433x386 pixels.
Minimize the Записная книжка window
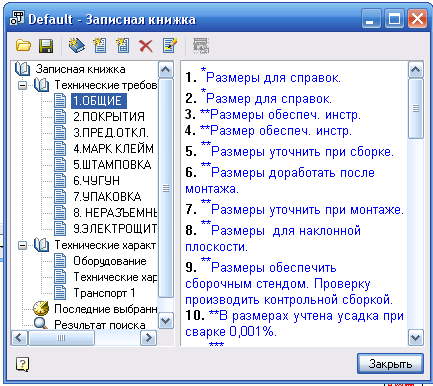[371, 19]
